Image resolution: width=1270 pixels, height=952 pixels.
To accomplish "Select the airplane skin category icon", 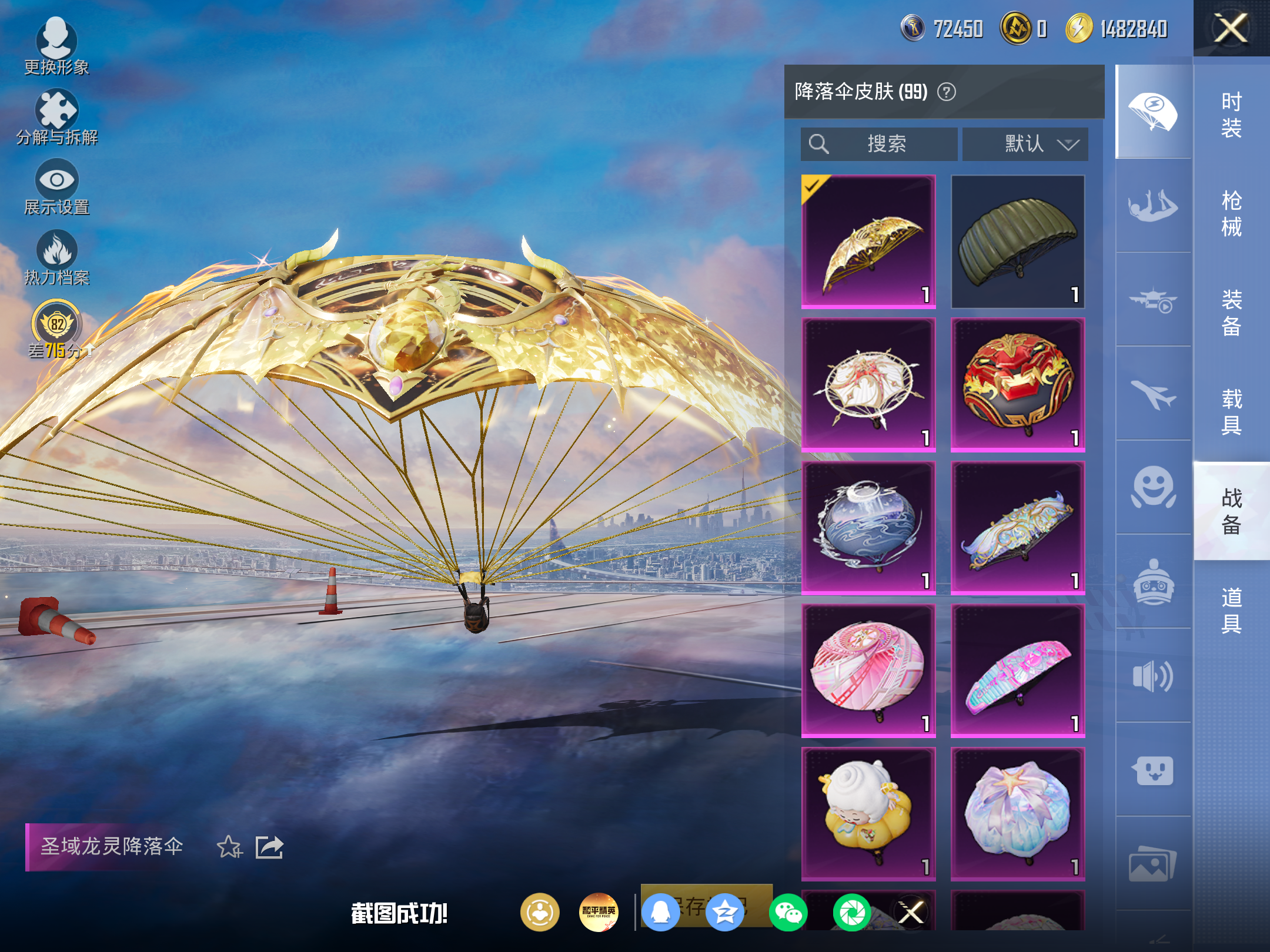I will (1153, 393).
